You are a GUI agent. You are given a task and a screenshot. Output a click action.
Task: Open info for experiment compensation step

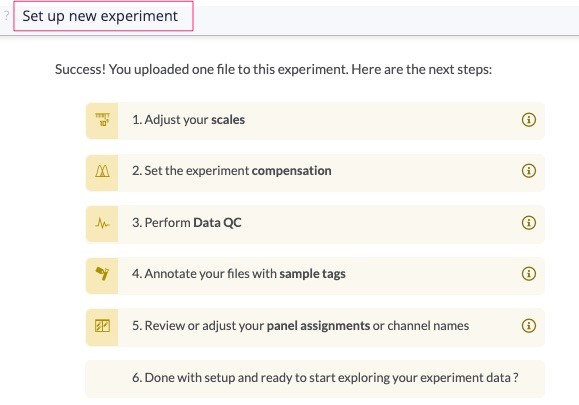click(528, 171)
